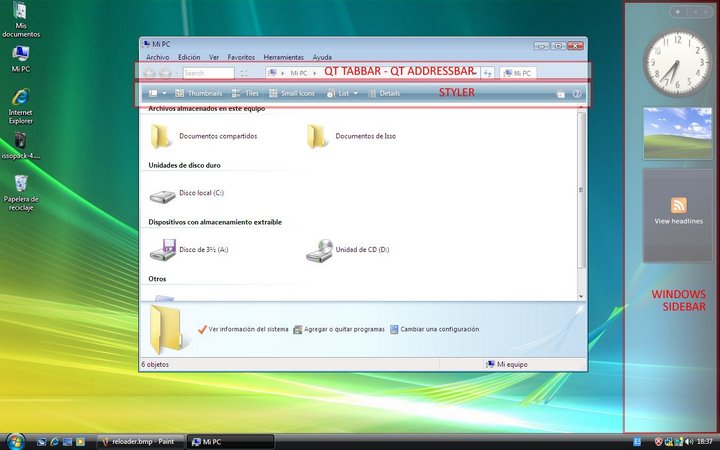Click Dispositivos con almacenamiento extraíble header

[215, 222]
